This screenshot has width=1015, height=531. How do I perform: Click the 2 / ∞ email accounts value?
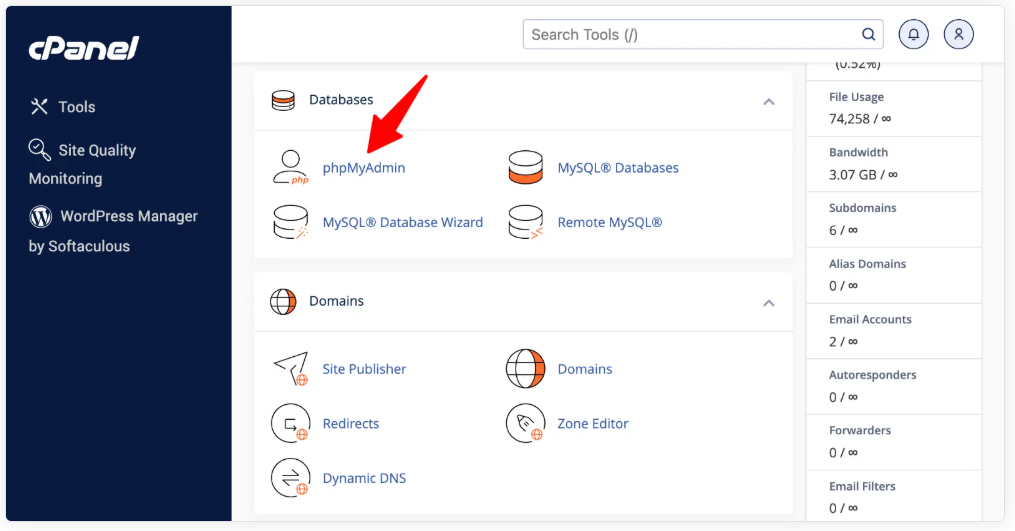click(x=843, y=341)
